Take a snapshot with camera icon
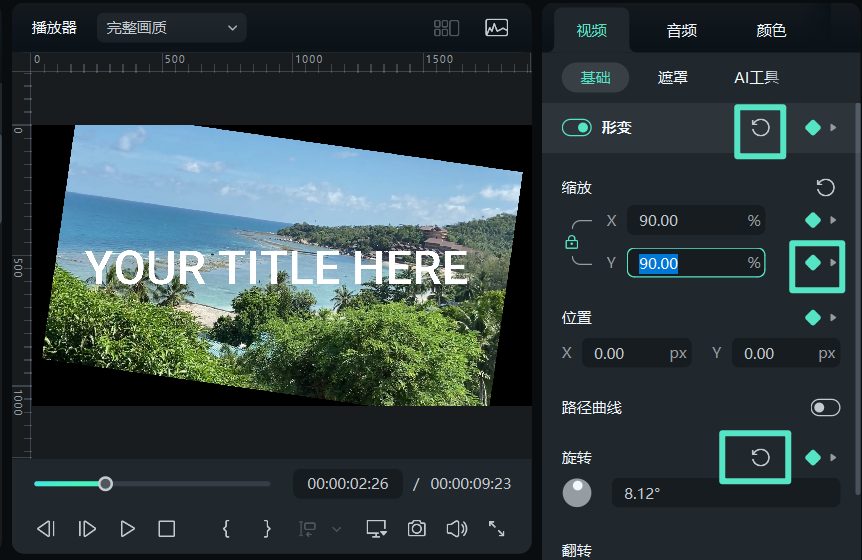Screen dimensions: 862x560 click(417, 529)
